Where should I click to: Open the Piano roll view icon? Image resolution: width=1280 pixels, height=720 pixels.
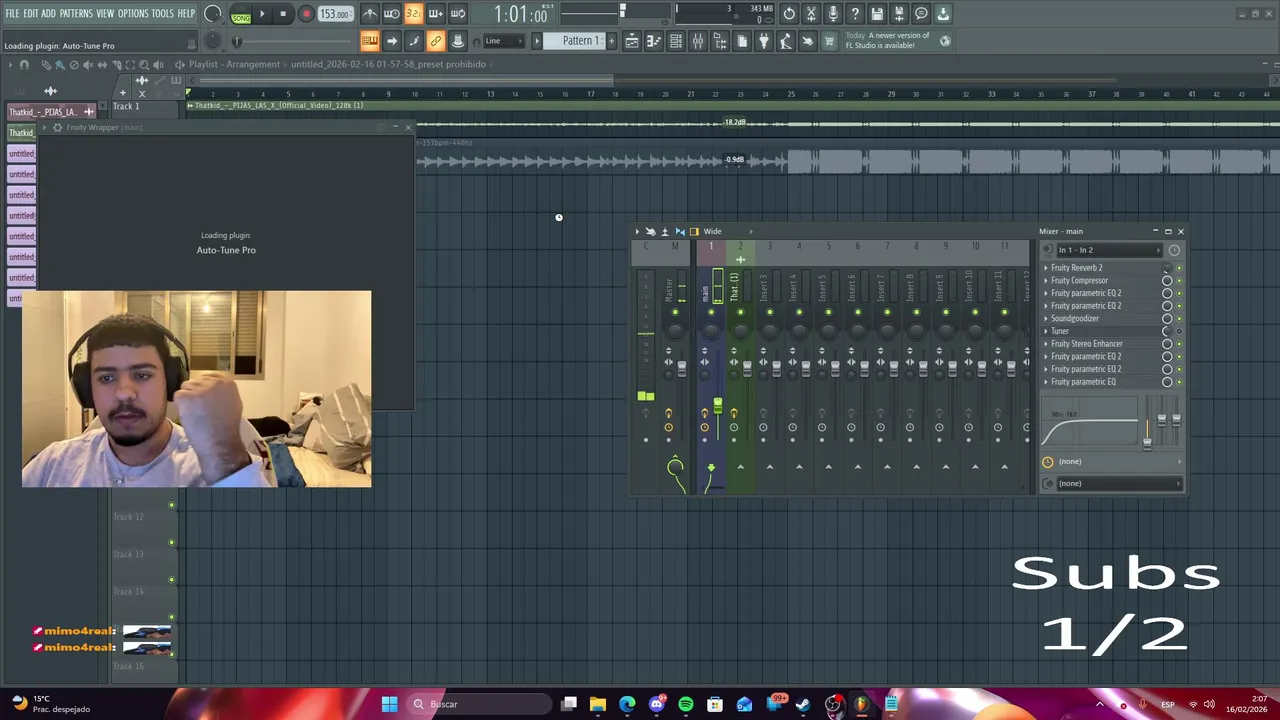tap(655, 41)
